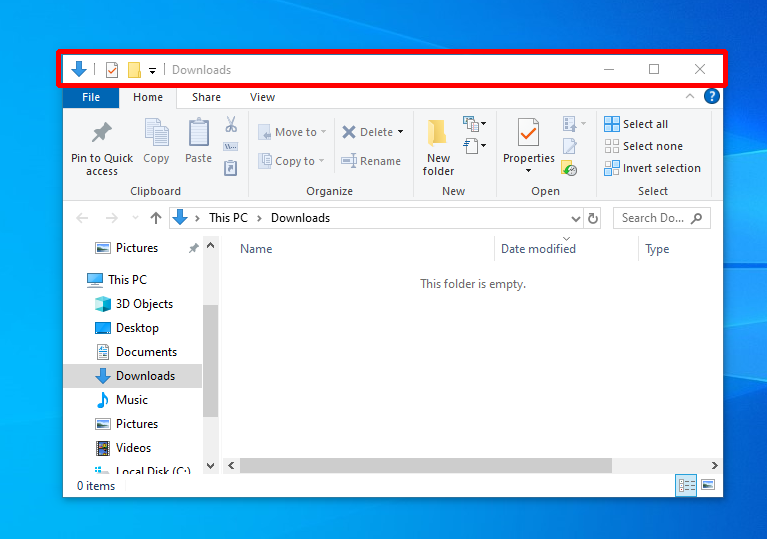Image resolution: width=767 pixels, height=539 pixels.
Task: Switch to large icons view in status bar
Action: (x=708, y=485)
